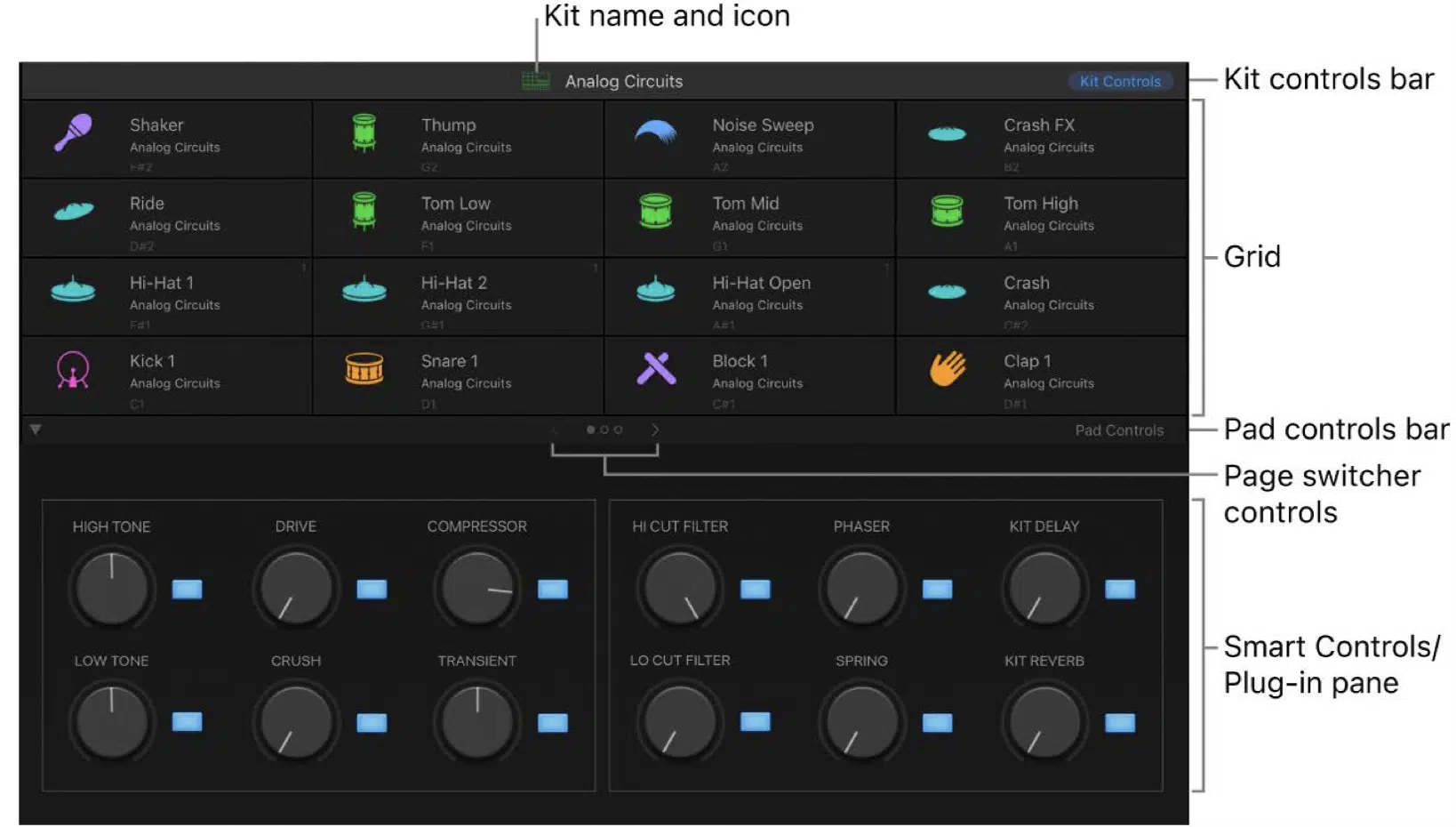Click the Hi-Hat Open icon
Image resolution: width=1456 pixels, height=827 pixels.
coord(656,289)
